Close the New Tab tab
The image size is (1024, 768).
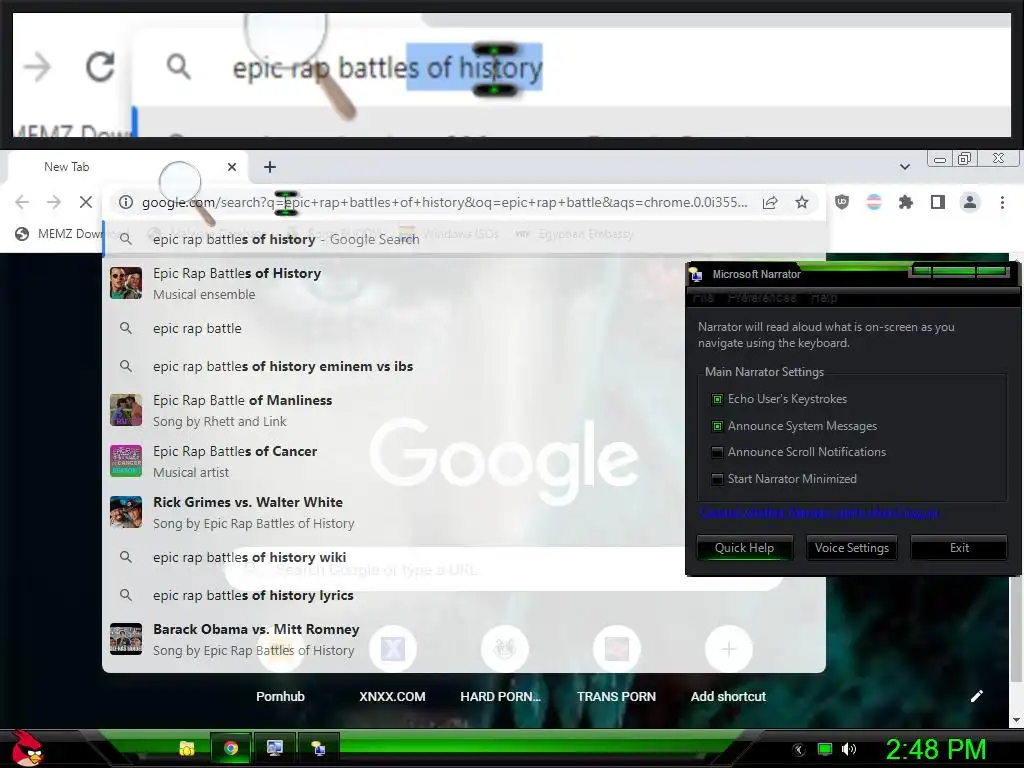(x=232, y=167)
